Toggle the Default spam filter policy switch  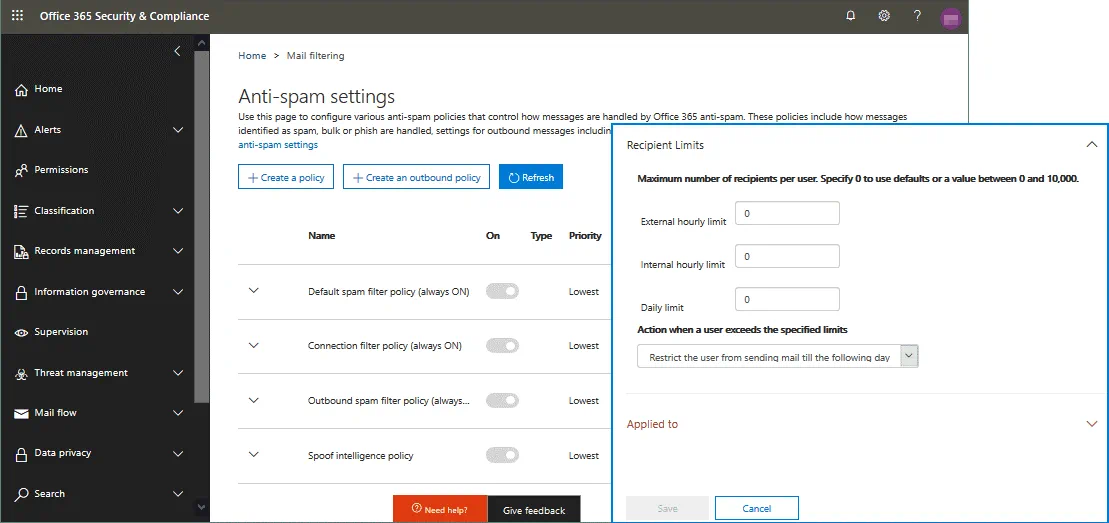pyautogui.click(x=502, y=291)
